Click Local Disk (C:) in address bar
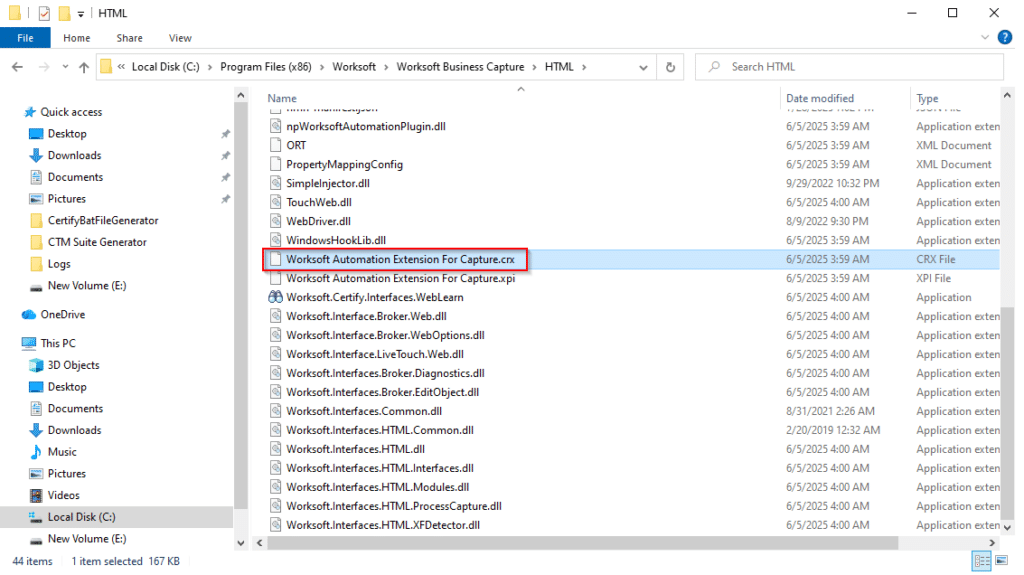1024x575 pixels. [x=165, y=67]
